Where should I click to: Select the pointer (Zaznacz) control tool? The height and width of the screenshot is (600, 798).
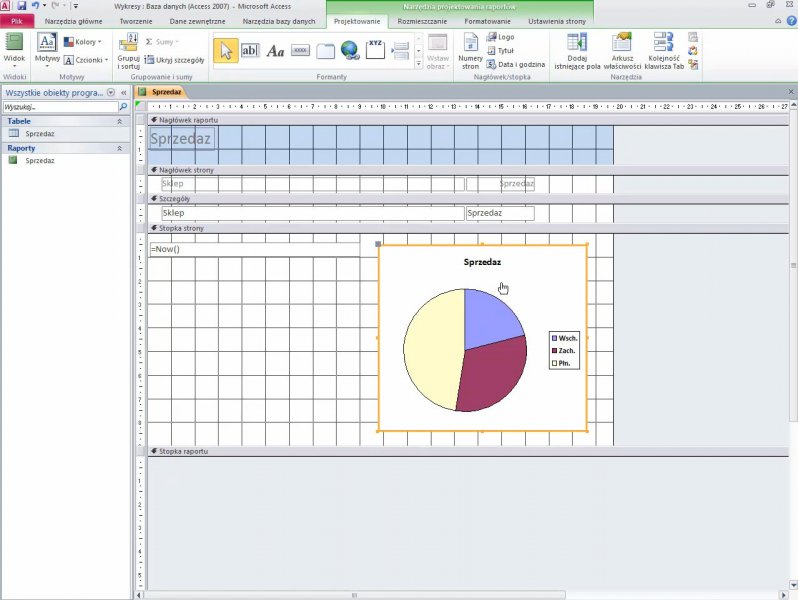(226, 50)
